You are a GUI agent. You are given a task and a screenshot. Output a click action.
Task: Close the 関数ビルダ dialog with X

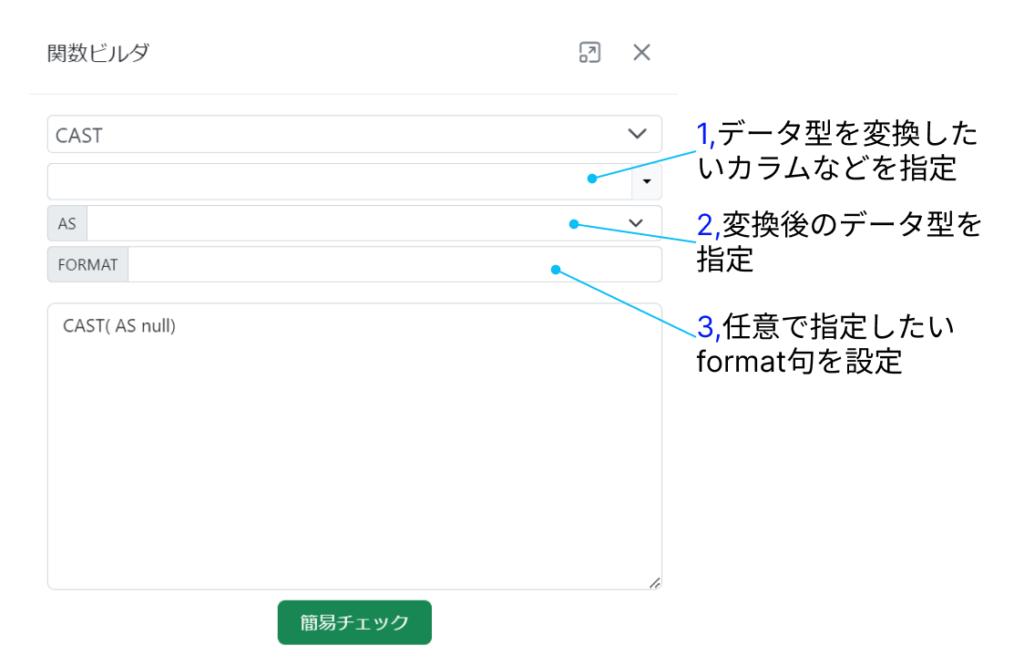click(x=642, y=53)
